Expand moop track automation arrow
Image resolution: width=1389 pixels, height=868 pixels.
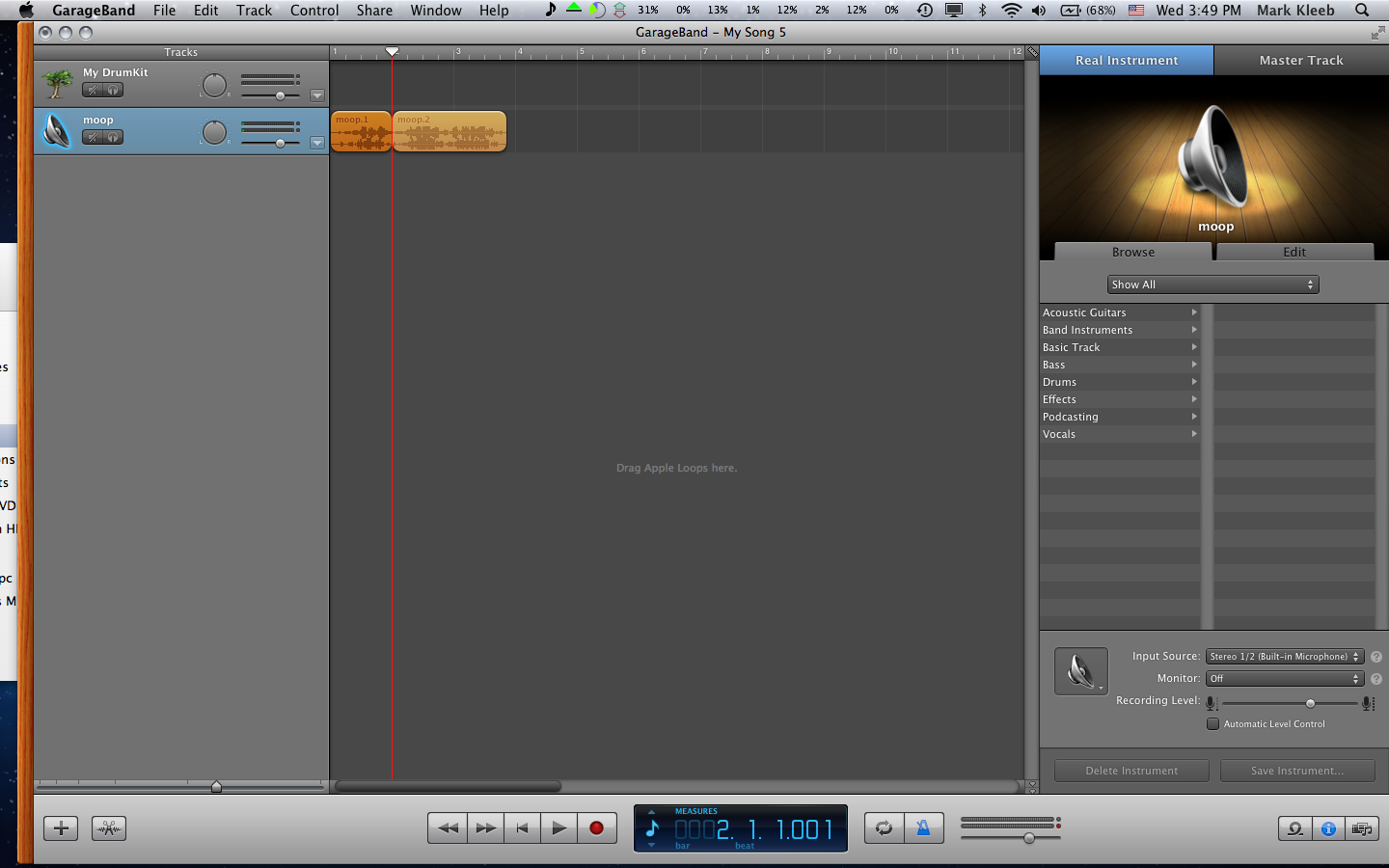click(317, 143)
